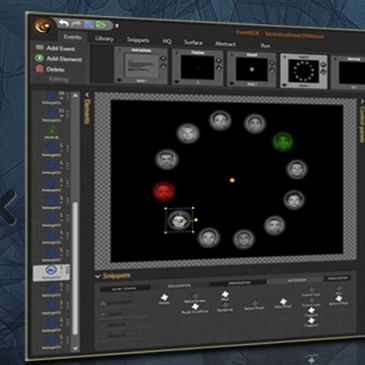Select the Fixation event thumbnail

198,68
